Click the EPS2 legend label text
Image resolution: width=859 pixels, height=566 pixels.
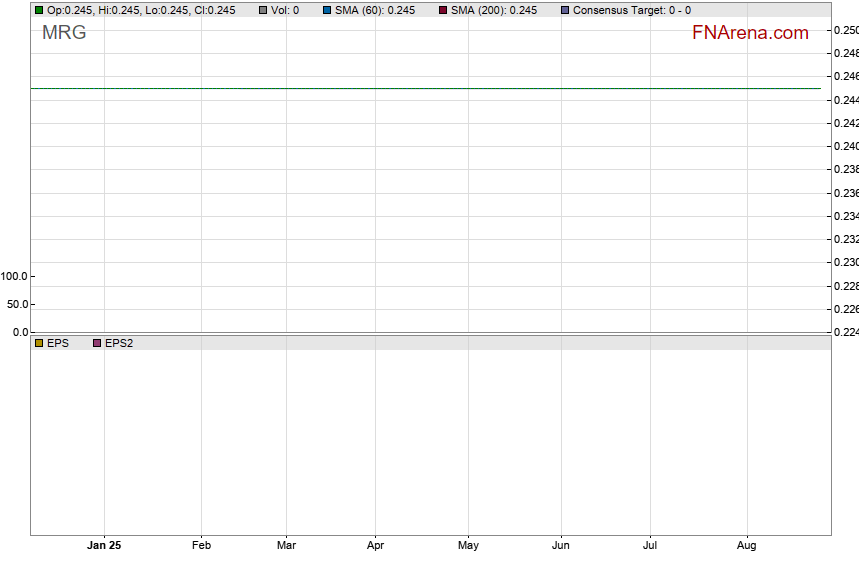click(119, 343)
